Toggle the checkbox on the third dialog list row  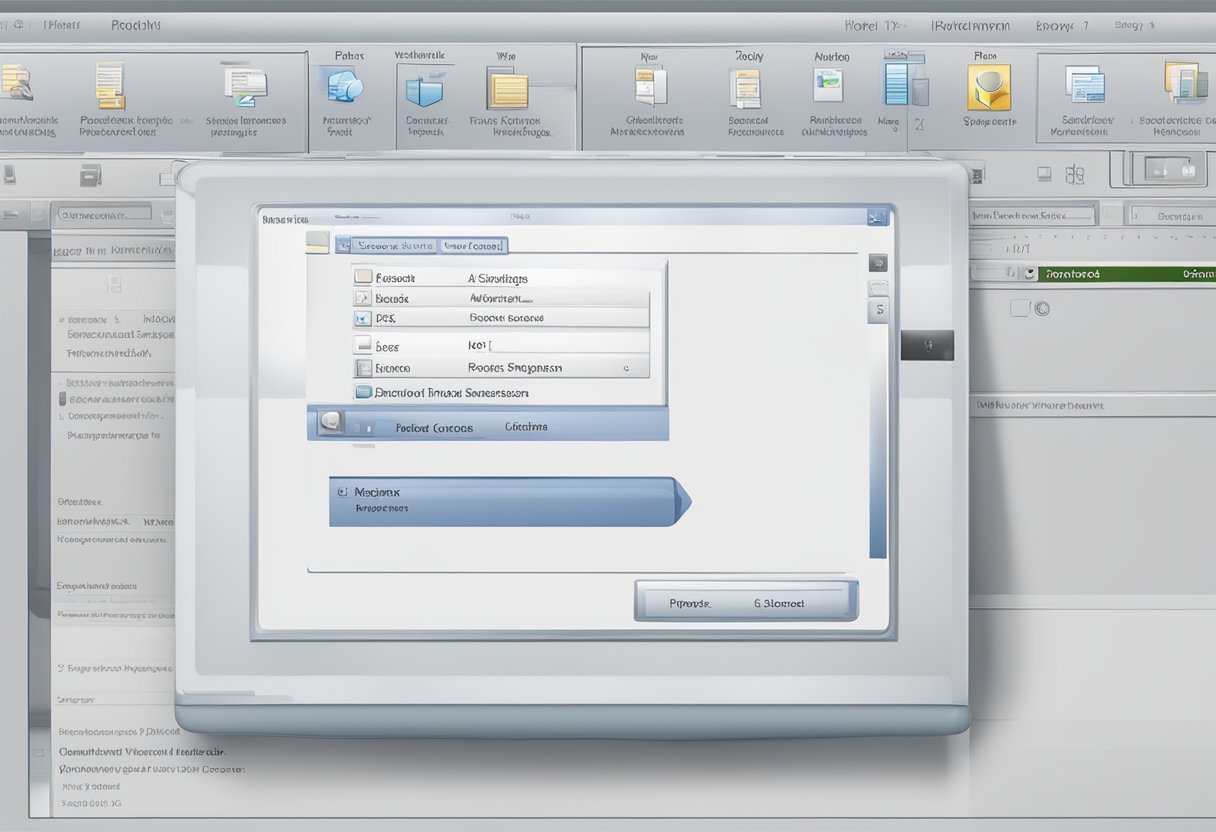point(363,317)
